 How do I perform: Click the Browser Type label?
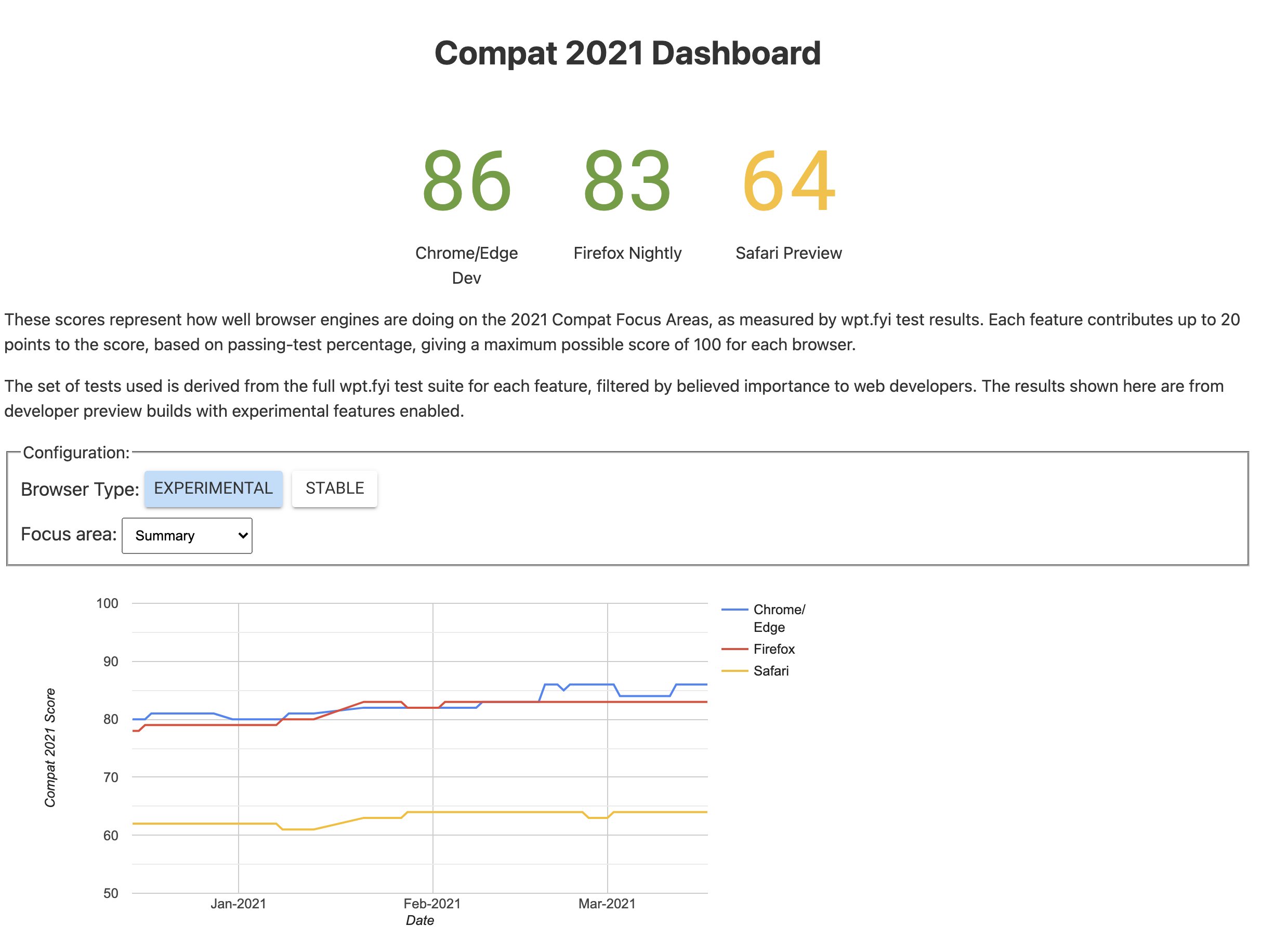[x=80, y=489]
